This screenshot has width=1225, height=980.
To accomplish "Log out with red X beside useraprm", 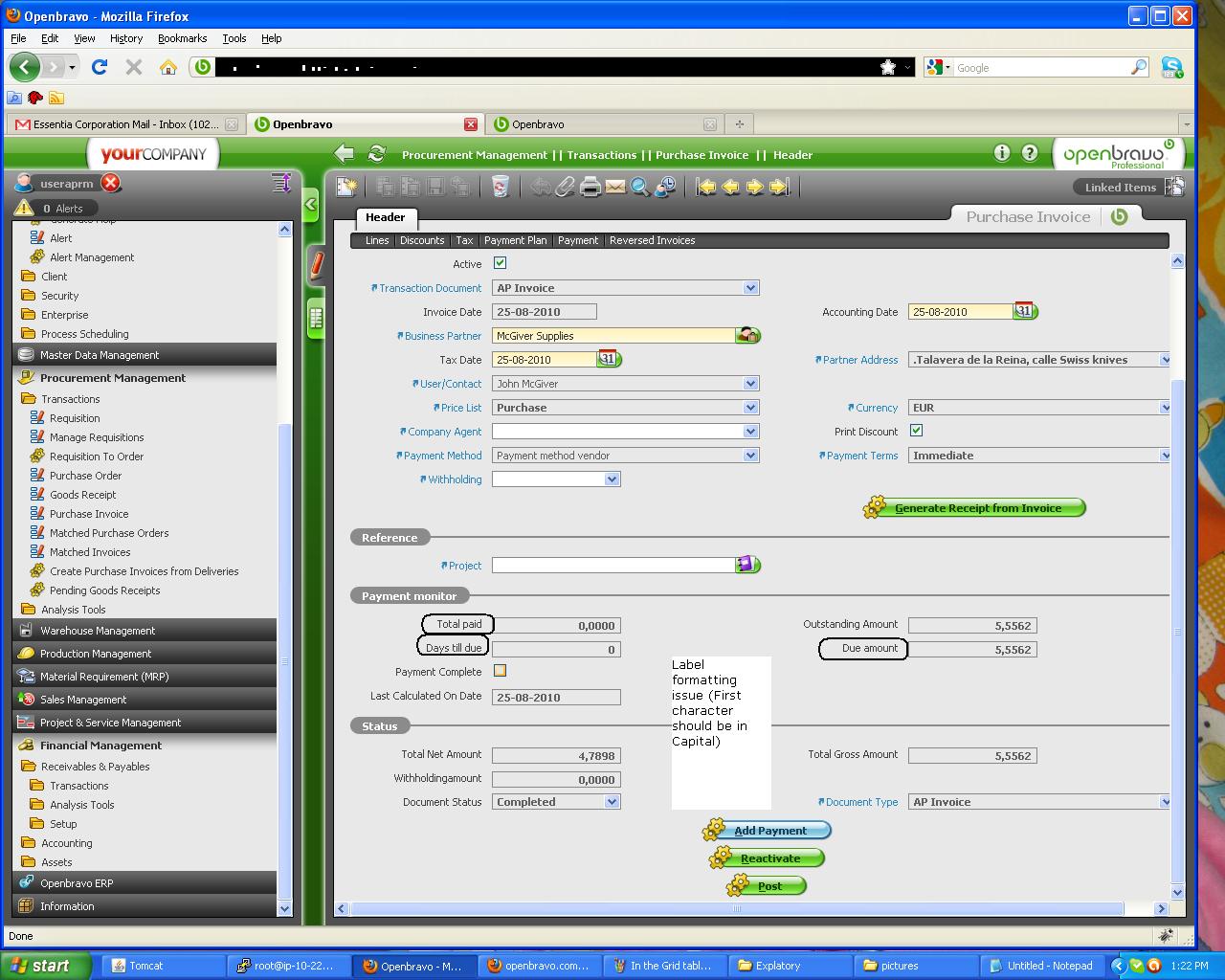I will tap(111, 183).
